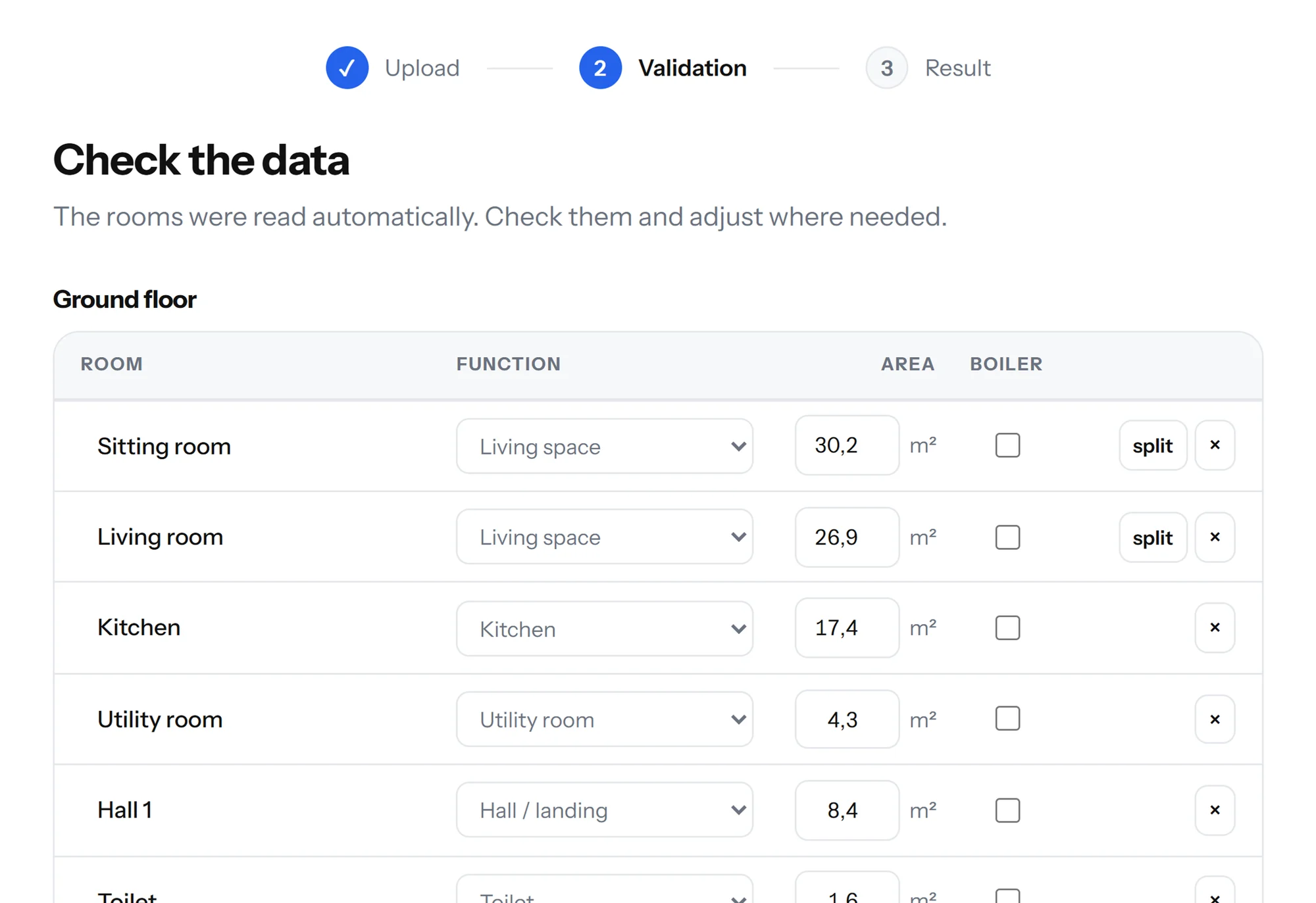Open the Hall / landing function dropdown

click(605, 810)
